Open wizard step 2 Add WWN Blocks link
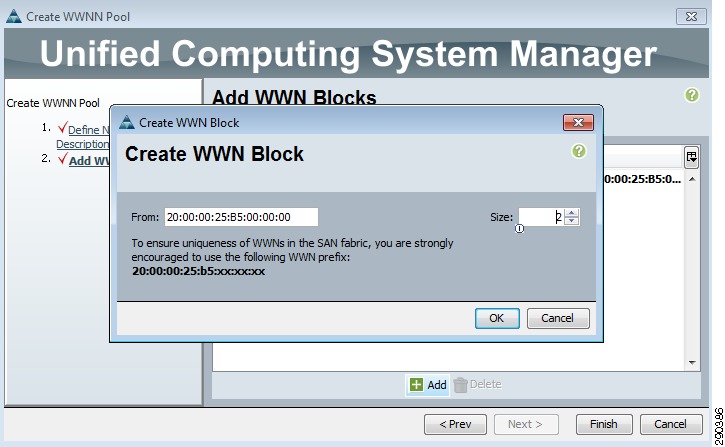Viewport: 725px width, 447px height. pos(89,161)
